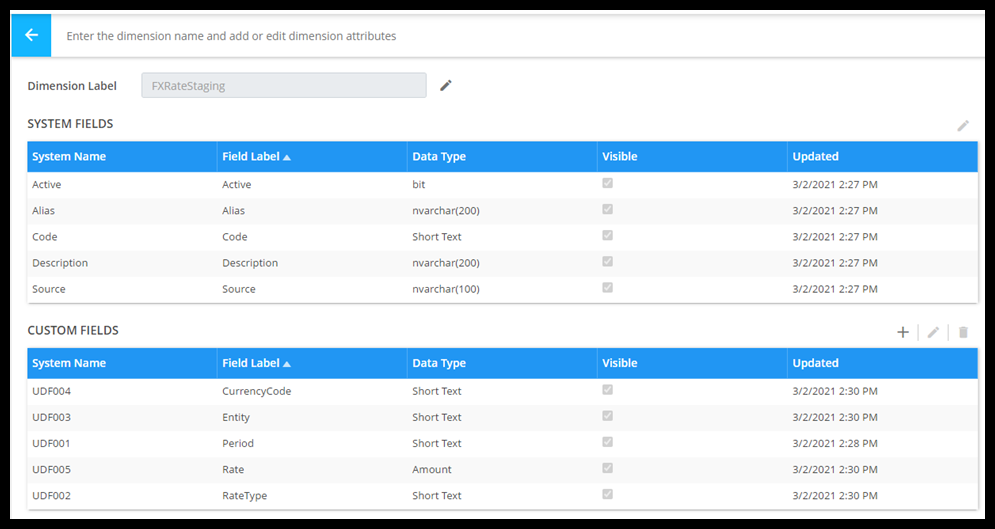Toggle Visible checkbox for Active system field
Image resolution: width=995 pixels, height=529 pixels.
[x=607, y=184]
